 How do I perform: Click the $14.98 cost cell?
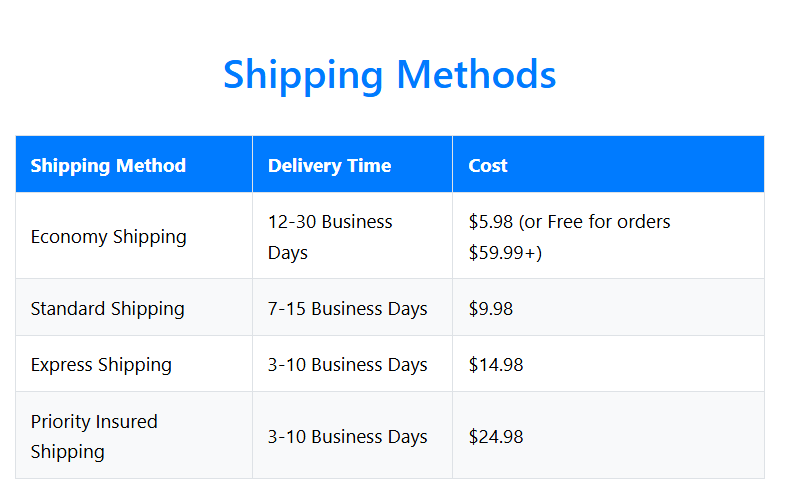[x=496, y=365]
